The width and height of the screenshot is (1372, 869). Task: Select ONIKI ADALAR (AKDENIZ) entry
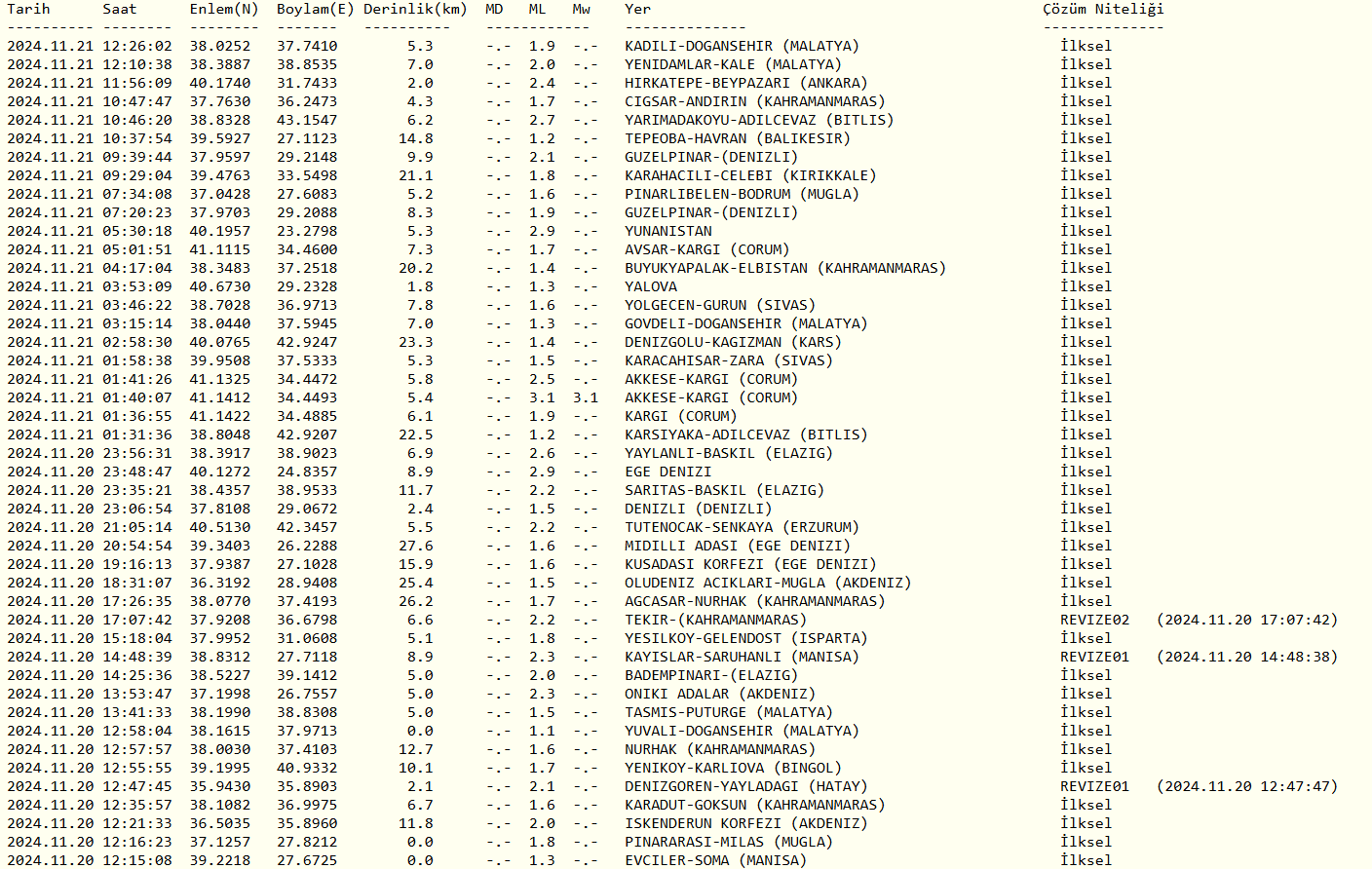[719, 694]
